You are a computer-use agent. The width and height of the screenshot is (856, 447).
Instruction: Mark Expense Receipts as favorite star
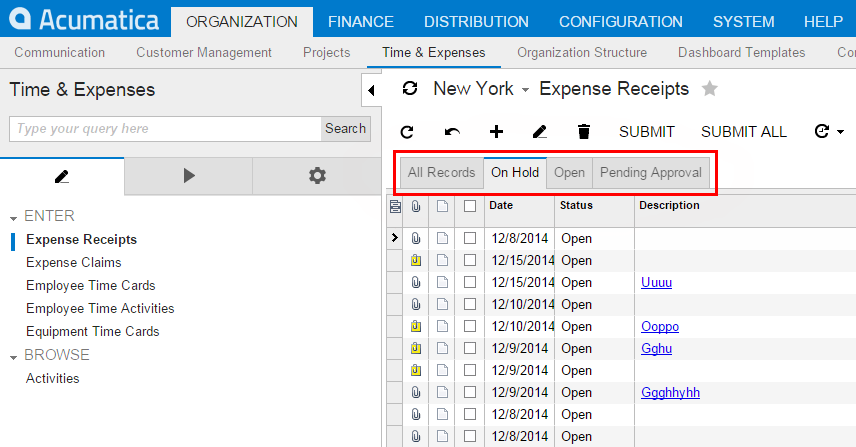click(710, 89)
